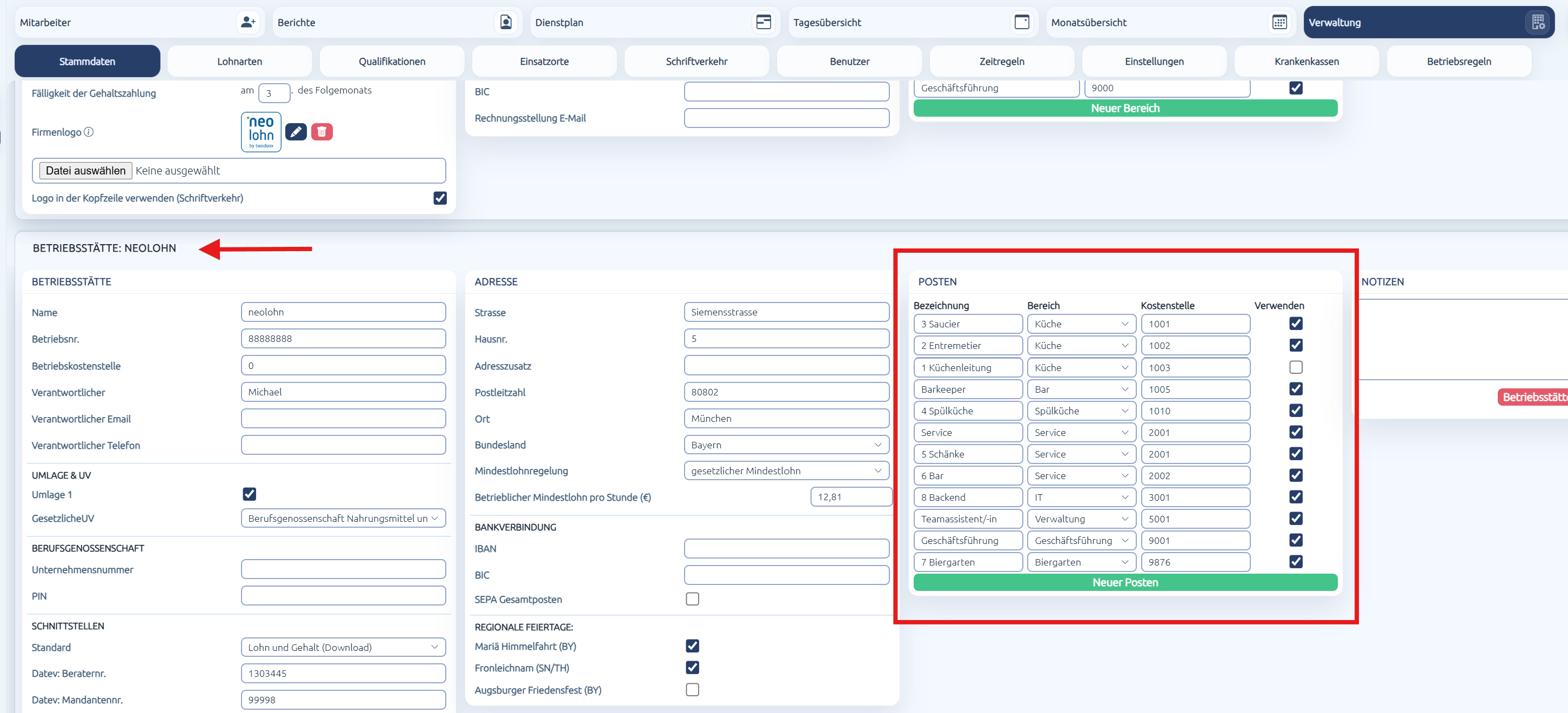Open the Tagesübersicht day view icon

click(x=1021, y=23)
